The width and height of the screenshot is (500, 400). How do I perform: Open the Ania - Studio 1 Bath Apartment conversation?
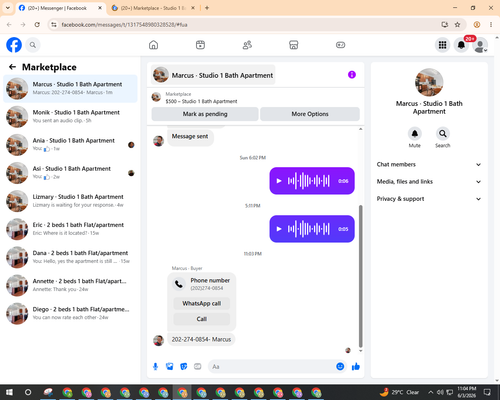coord(70,145)
